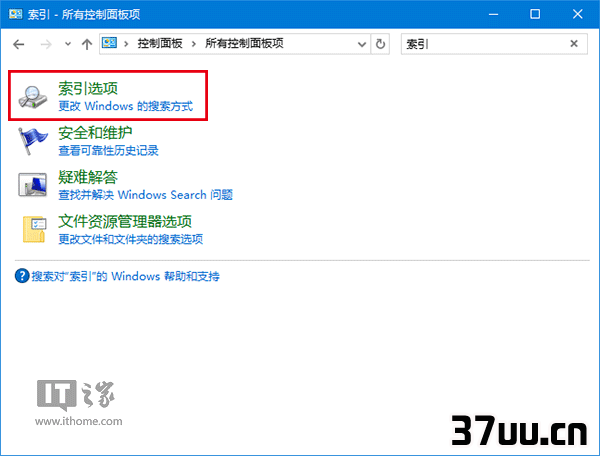Go back with the left arrow button
The image size is (600, 456).
18,44
